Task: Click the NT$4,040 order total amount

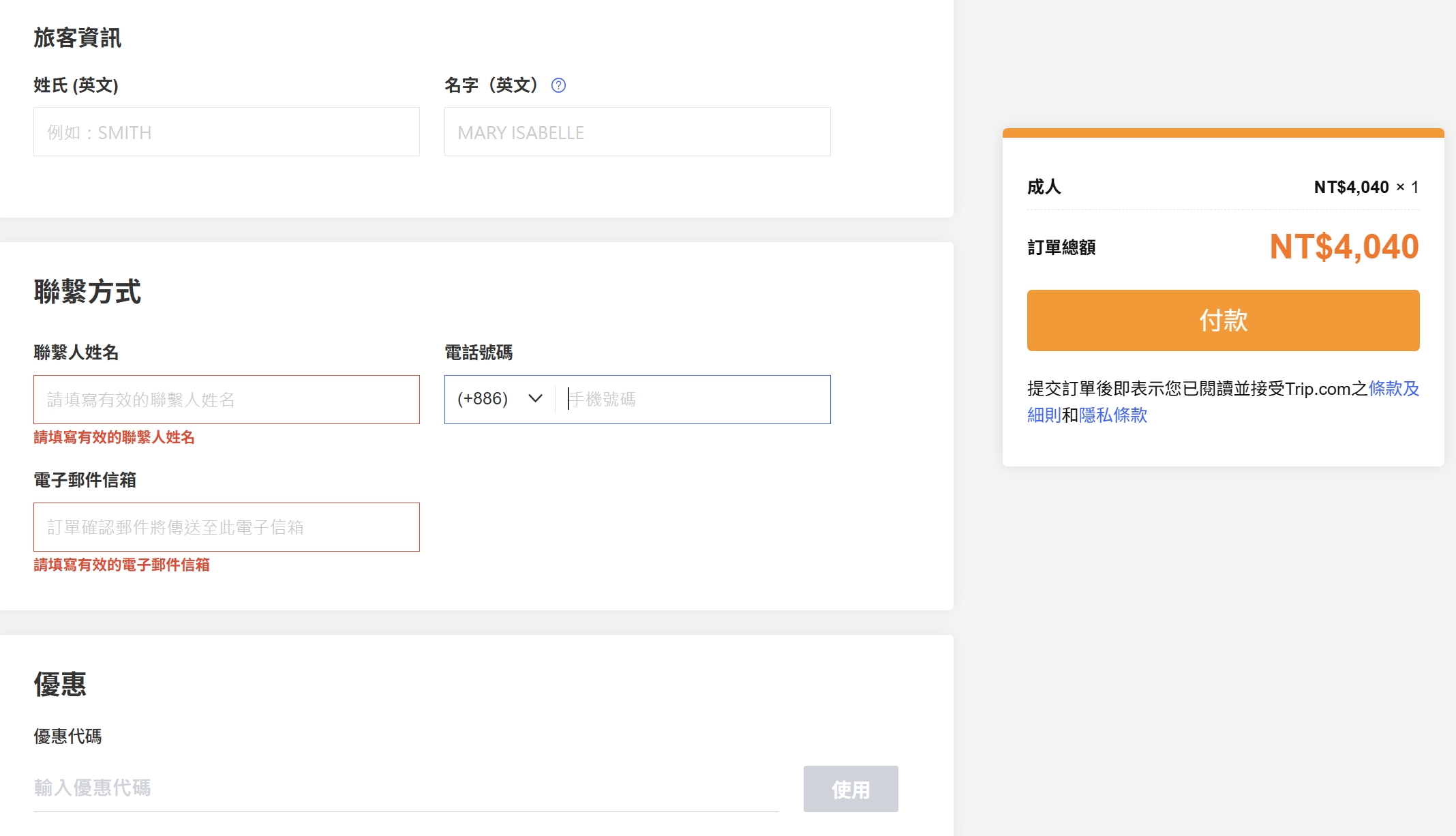Action: tap(1344, 247)
